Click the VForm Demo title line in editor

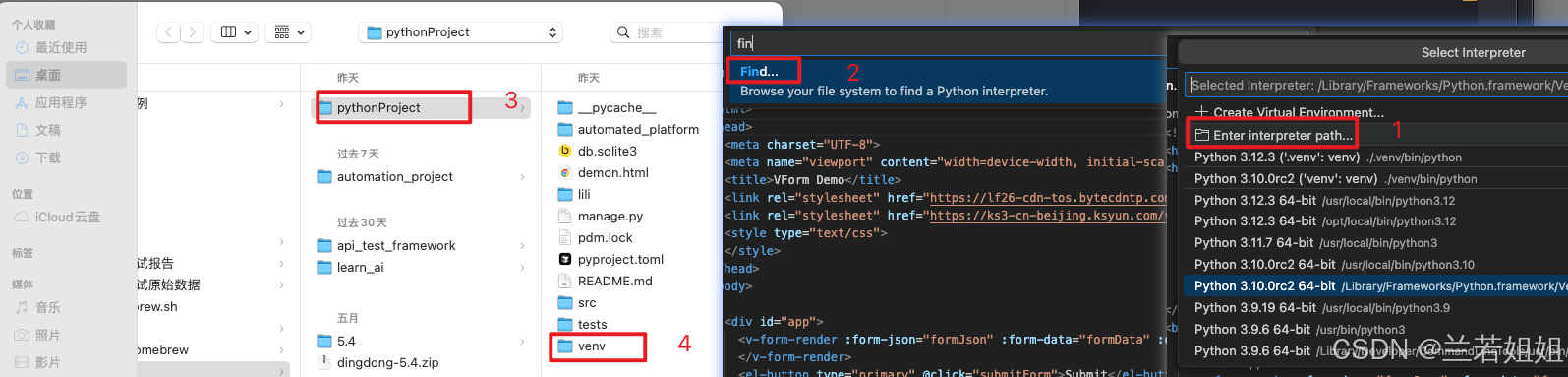812,180
